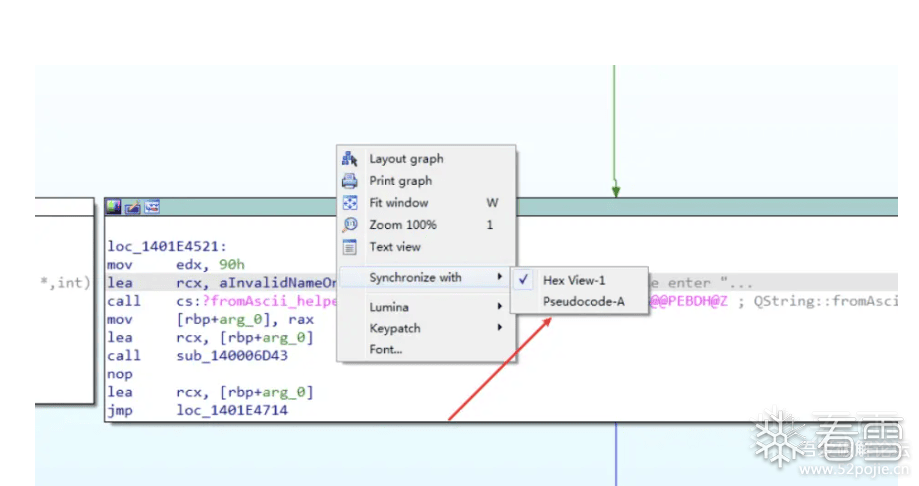
Task: Click the Fit window icon
Action: (350, 203)
